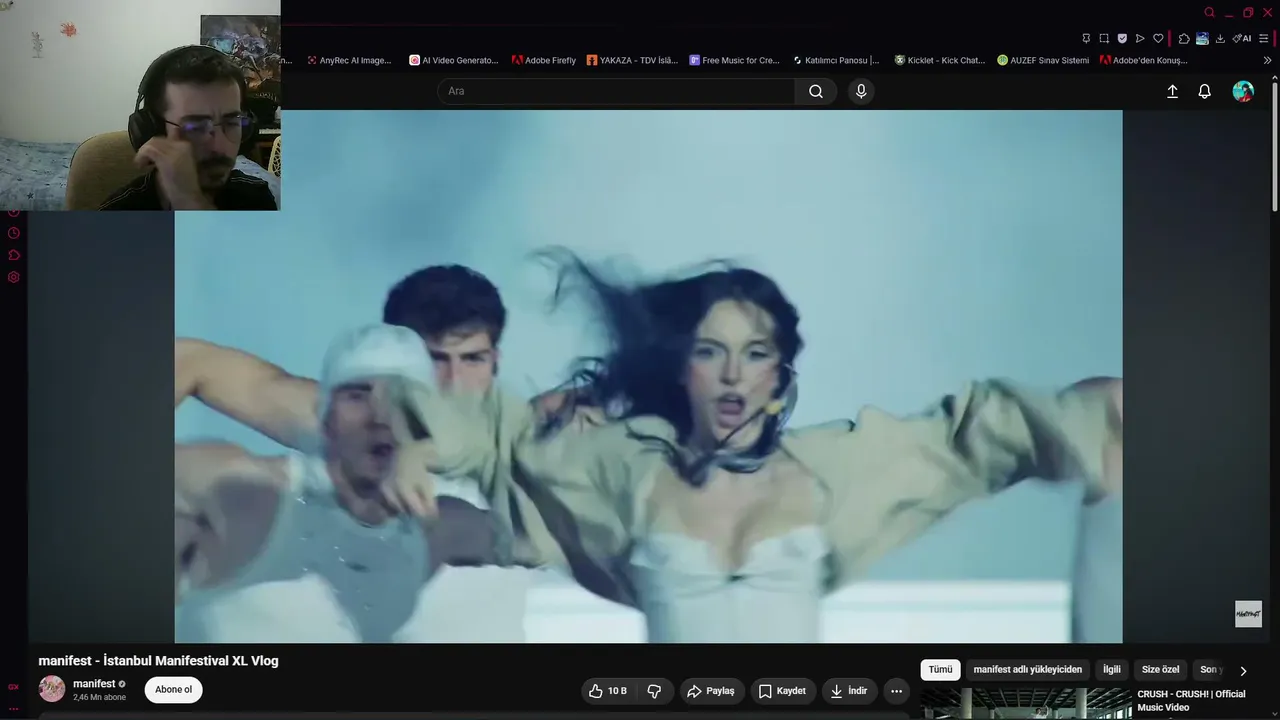1280x720 pixels.
Task: Open Adobe'den Konuş... bookmark
Action: click(x=1144, y=60)
